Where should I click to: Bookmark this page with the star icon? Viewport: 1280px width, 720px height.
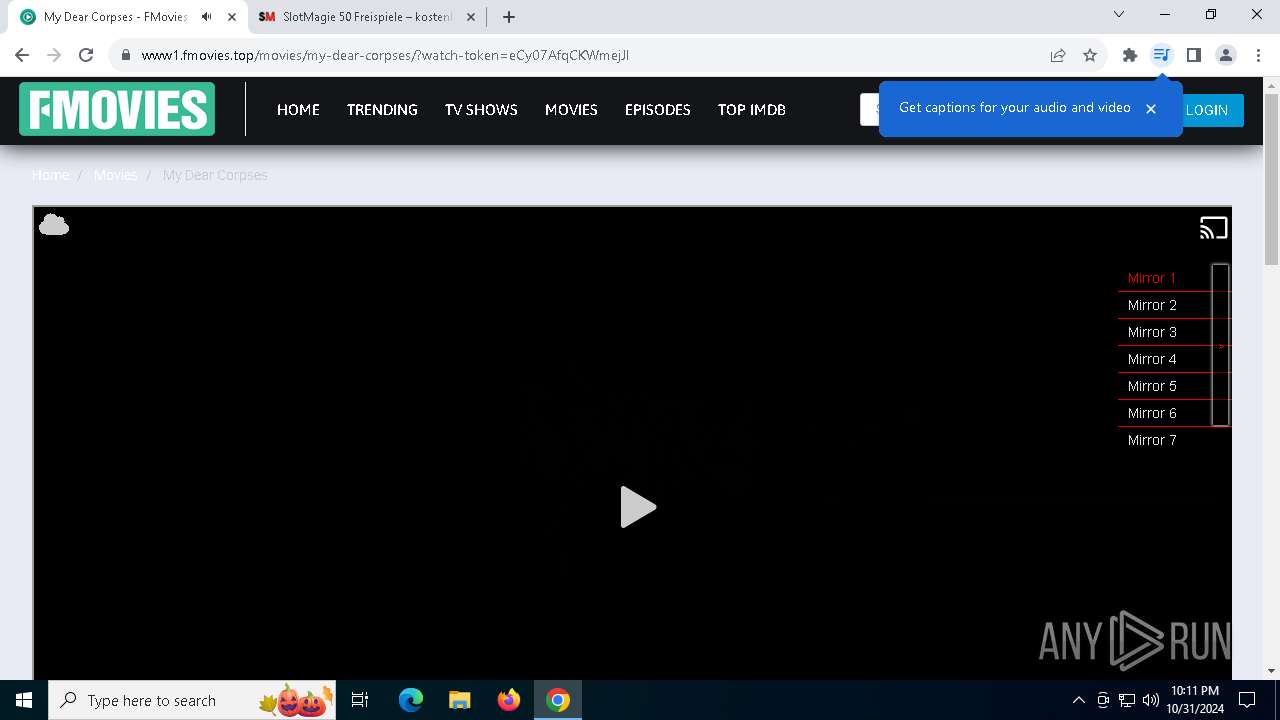(1090, 55)
